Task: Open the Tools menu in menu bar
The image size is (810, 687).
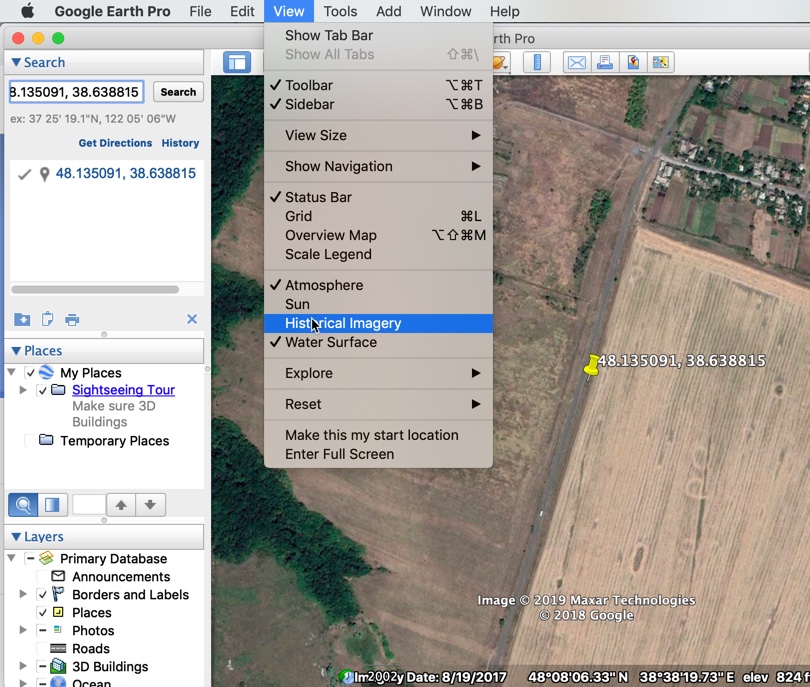Action: (340, 11)
